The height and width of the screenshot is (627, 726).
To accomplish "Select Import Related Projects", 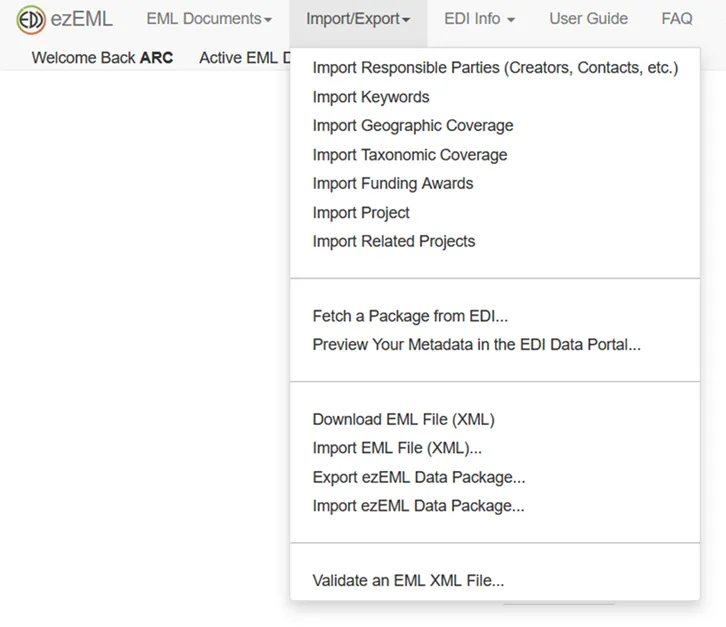I will pos(495,241).
